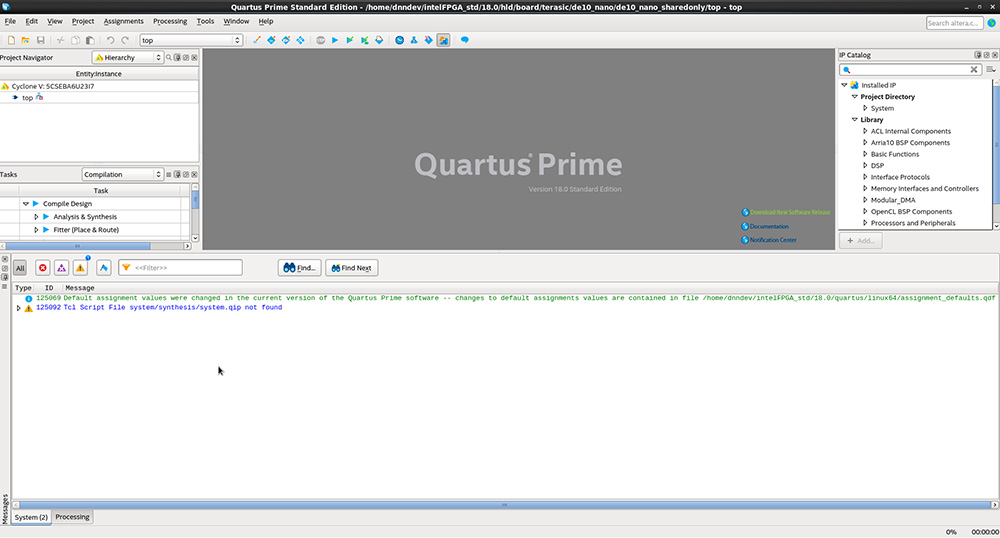Viewport: 1000px width, 538px height.
Task: Select Memory Interfaces and Controllers category
Action: (x=925, y=189)
